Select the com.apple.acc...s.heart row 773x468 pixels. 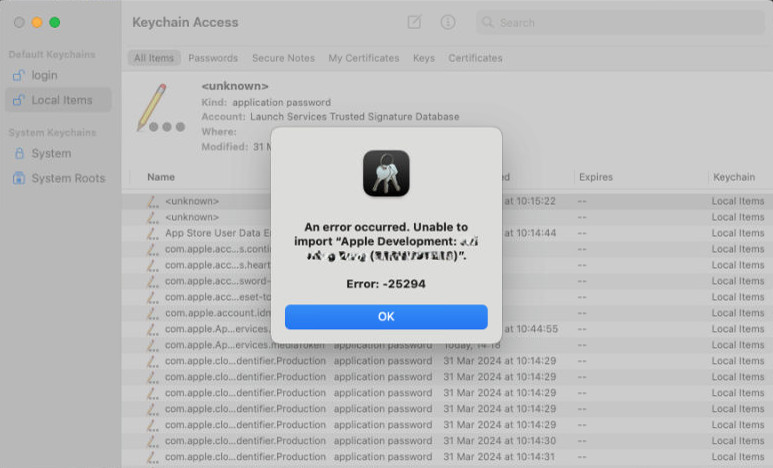447,265
